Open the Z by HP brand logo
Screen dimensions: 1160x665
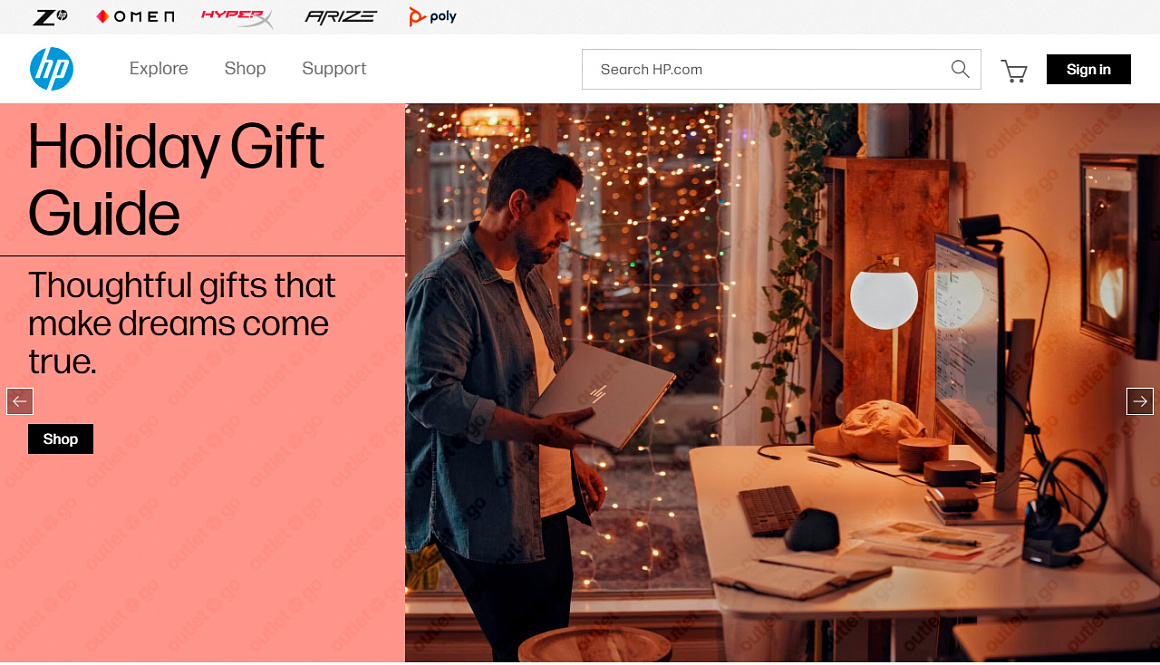[x=50, y=16]
